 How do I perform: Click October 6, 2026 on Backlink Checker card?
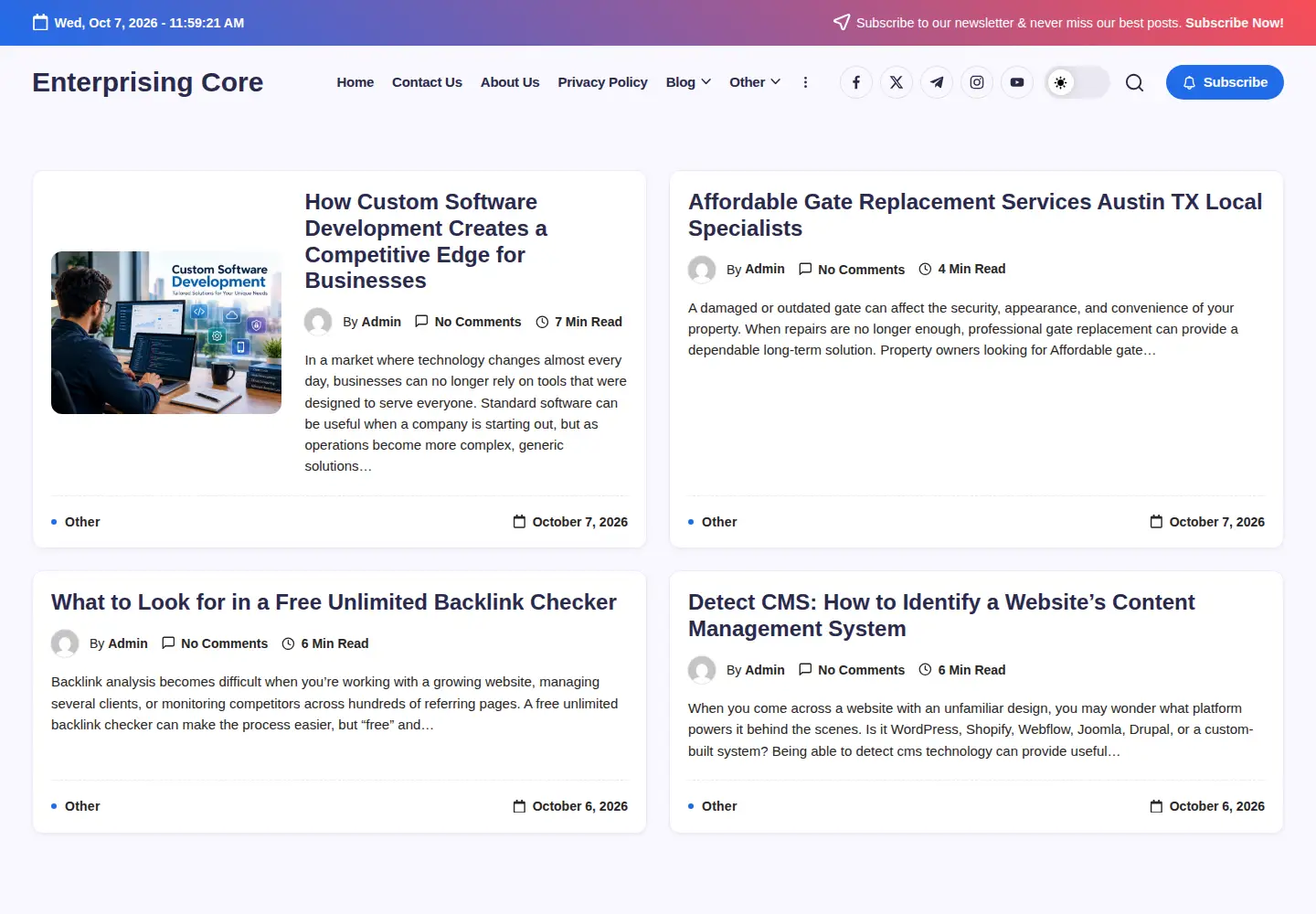tap(579, 806)
